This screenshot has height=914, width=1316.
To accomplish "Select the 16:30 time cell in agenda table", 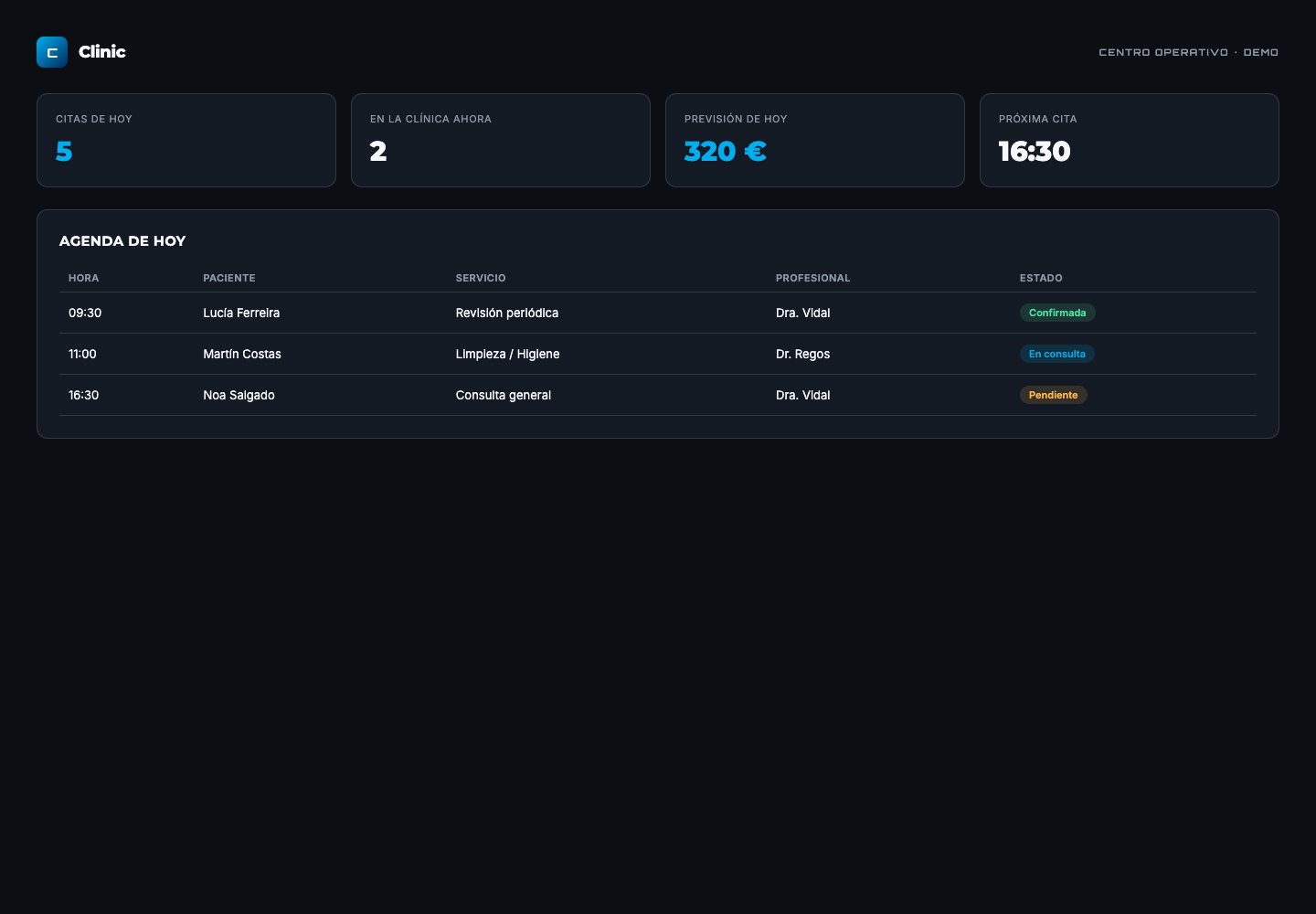I will [x=83, y=395].
